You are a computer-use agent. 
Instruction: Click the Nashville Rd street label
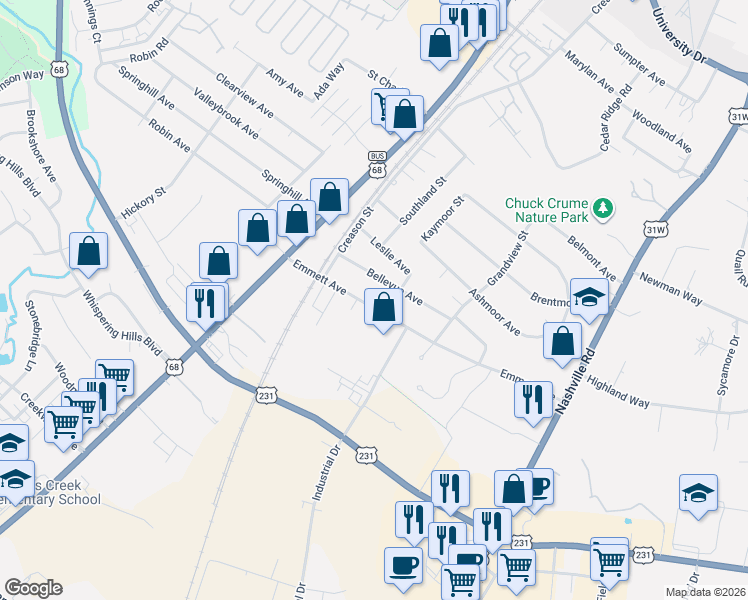(x=575, y=382)
